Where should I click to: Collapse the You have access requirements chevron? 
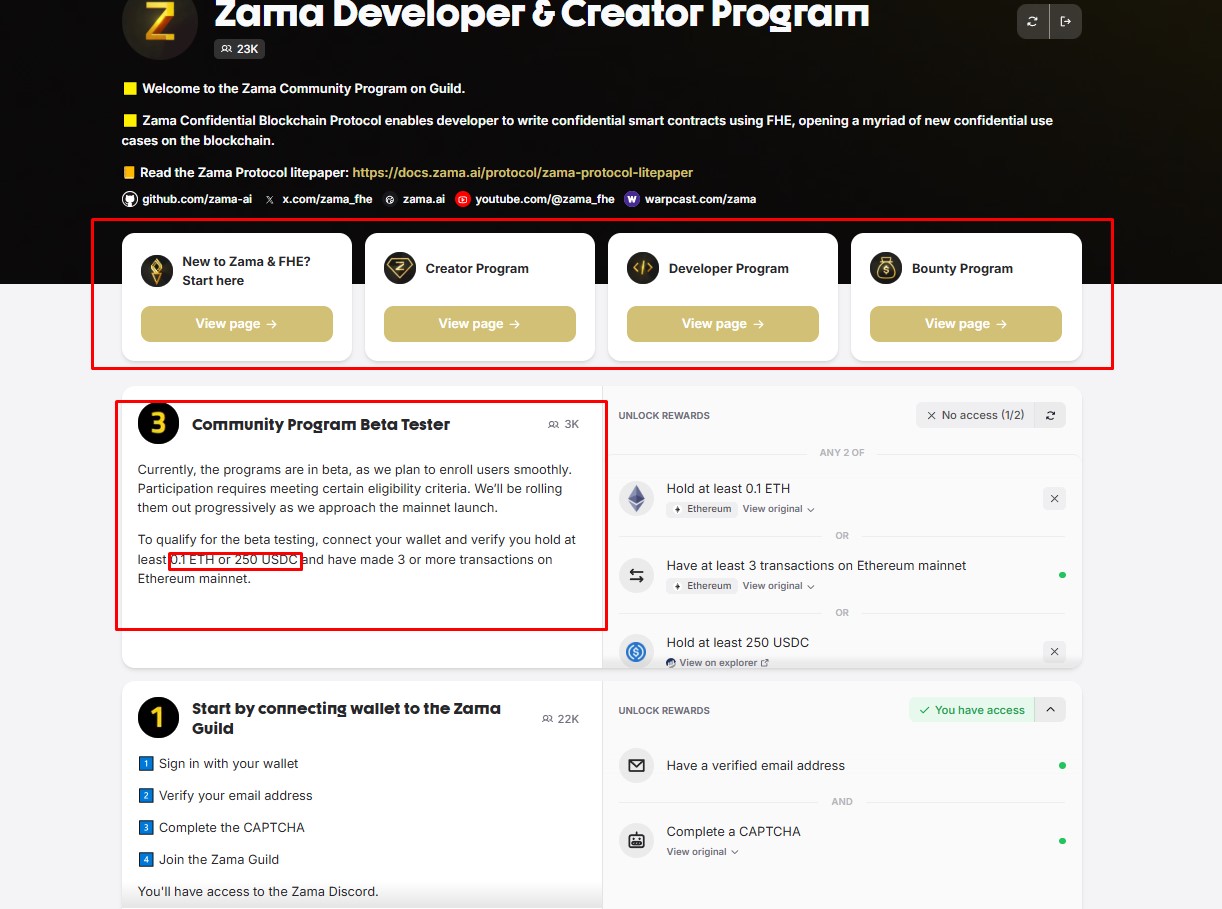coord(1050,710)
